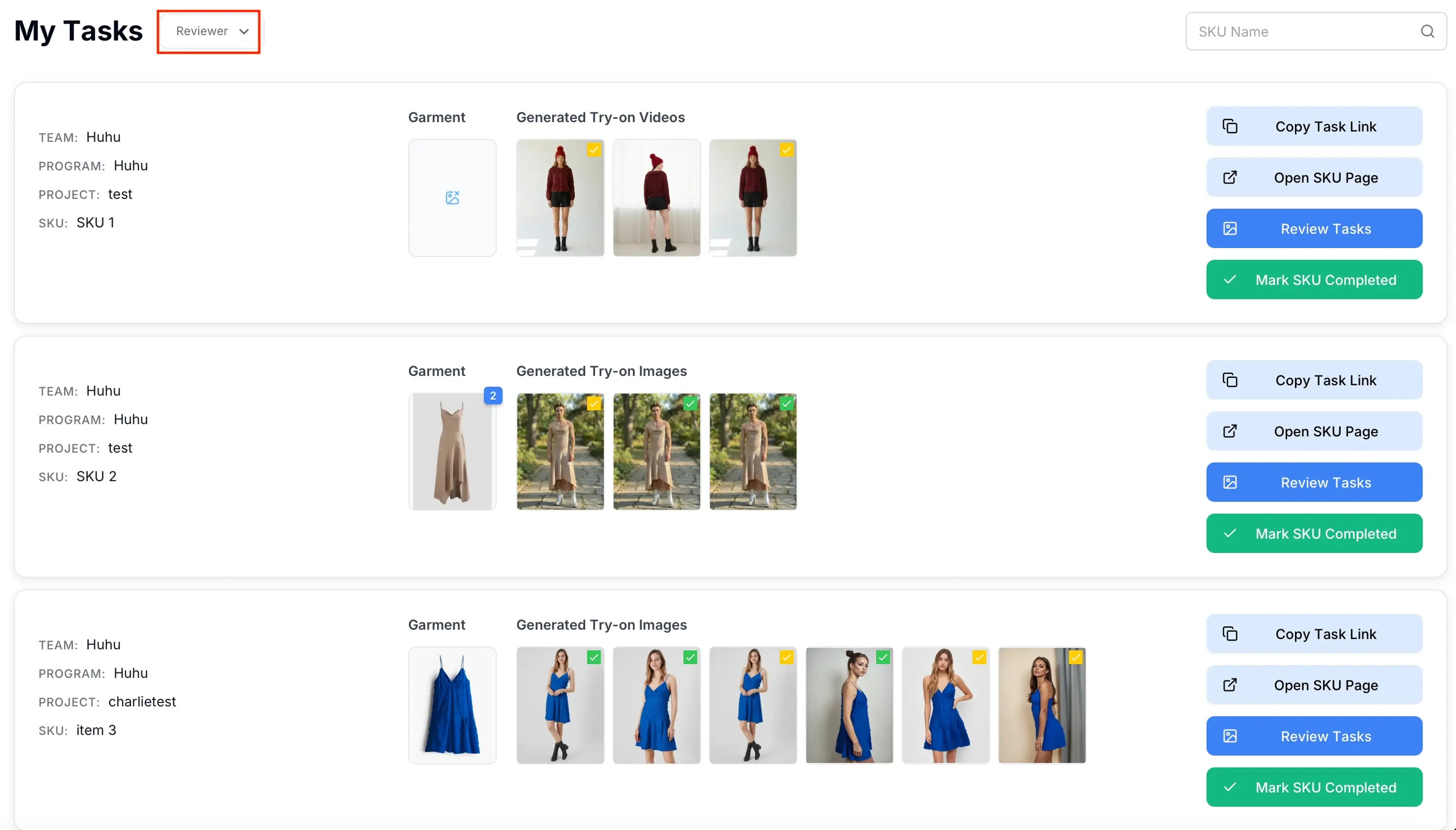Click the chevron arrow next to Reviewer
1456x830 pixels.
pyautogui.click(x=244, y=31)
